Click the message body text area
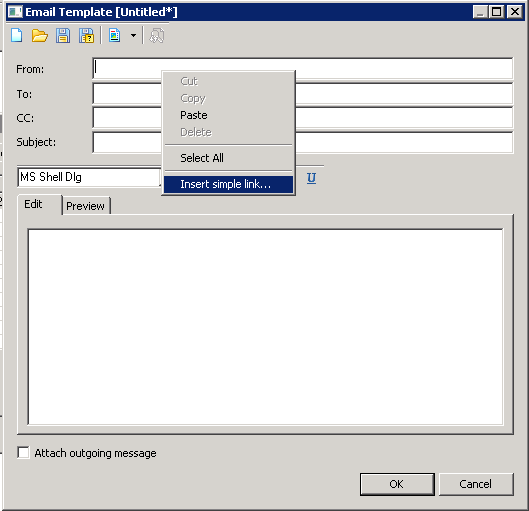The height and width of the screenshot is (511, 529). click(265, 327)
